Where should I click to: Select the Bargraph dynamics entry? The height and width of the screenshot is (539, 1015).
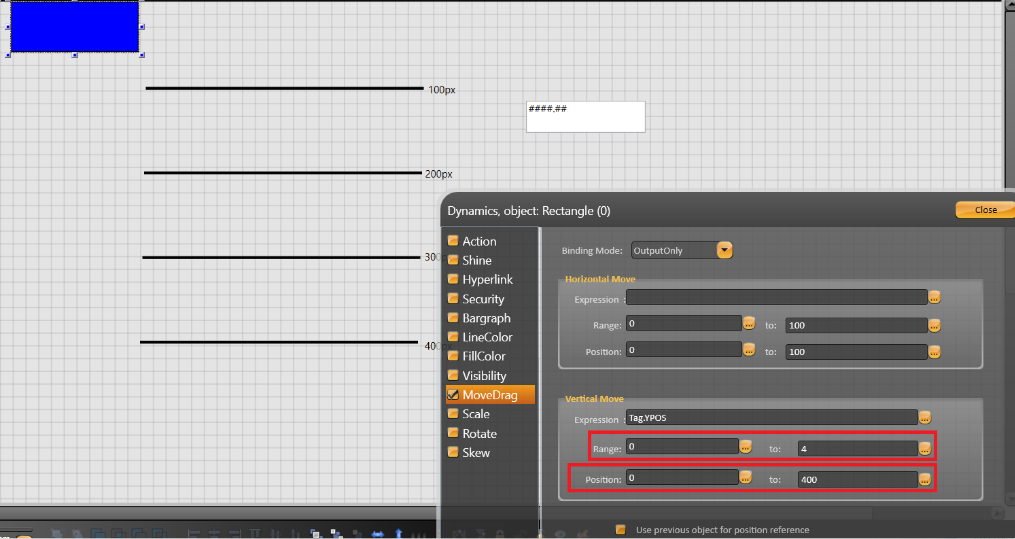coord(486,318)
